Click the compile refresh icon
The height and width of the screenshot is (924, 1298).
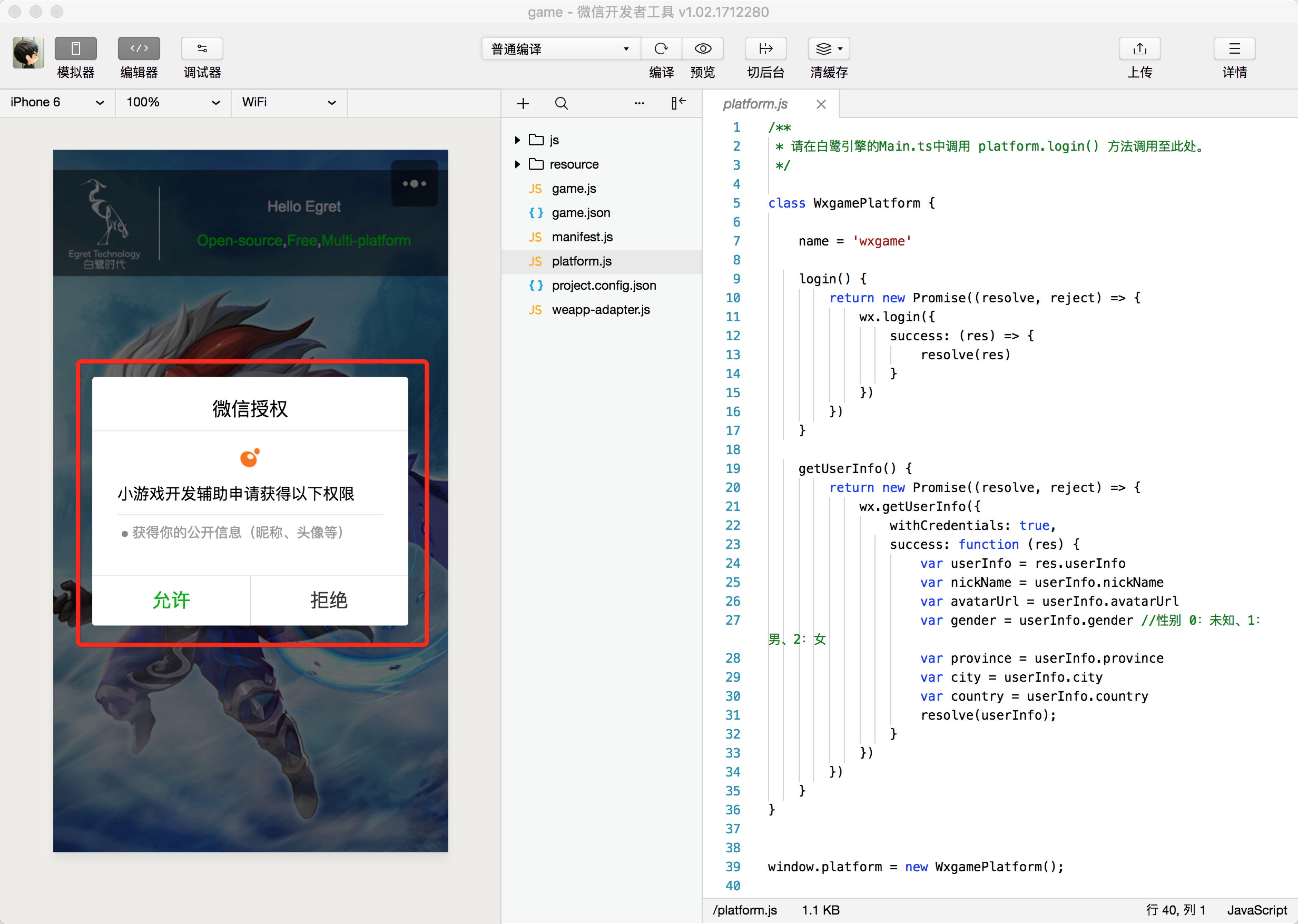pyautogui.click(x=660, y=49)
